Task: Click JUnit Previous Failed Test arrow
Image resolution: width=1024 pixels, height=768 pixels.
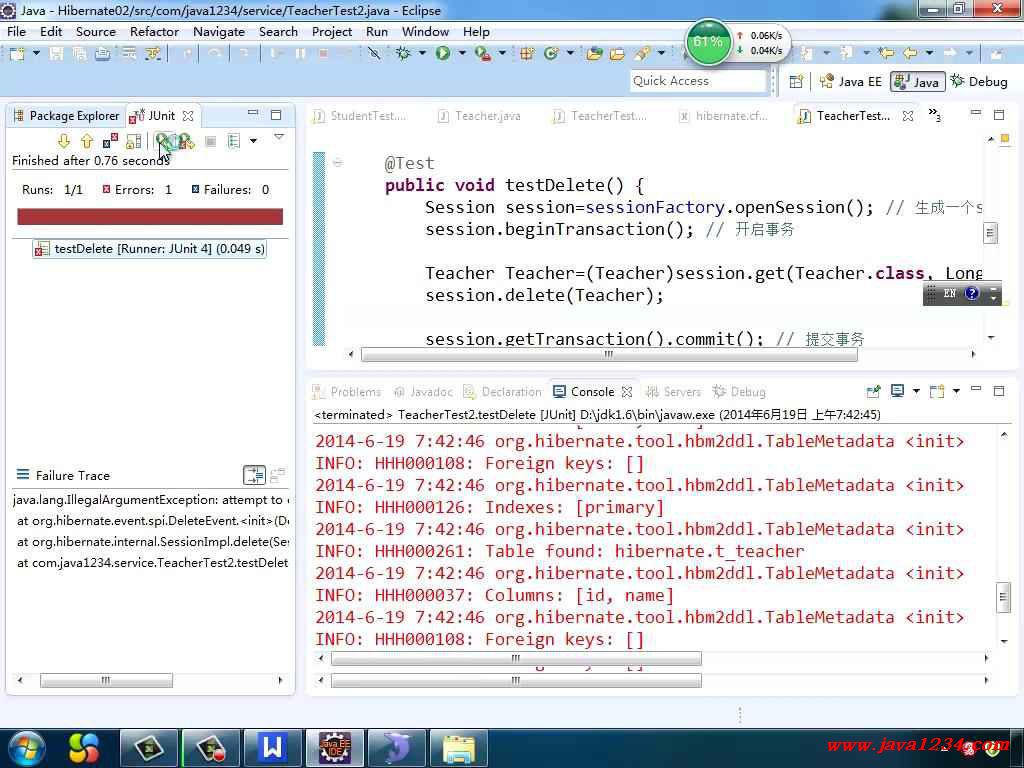Action: (x=86, y=140)
